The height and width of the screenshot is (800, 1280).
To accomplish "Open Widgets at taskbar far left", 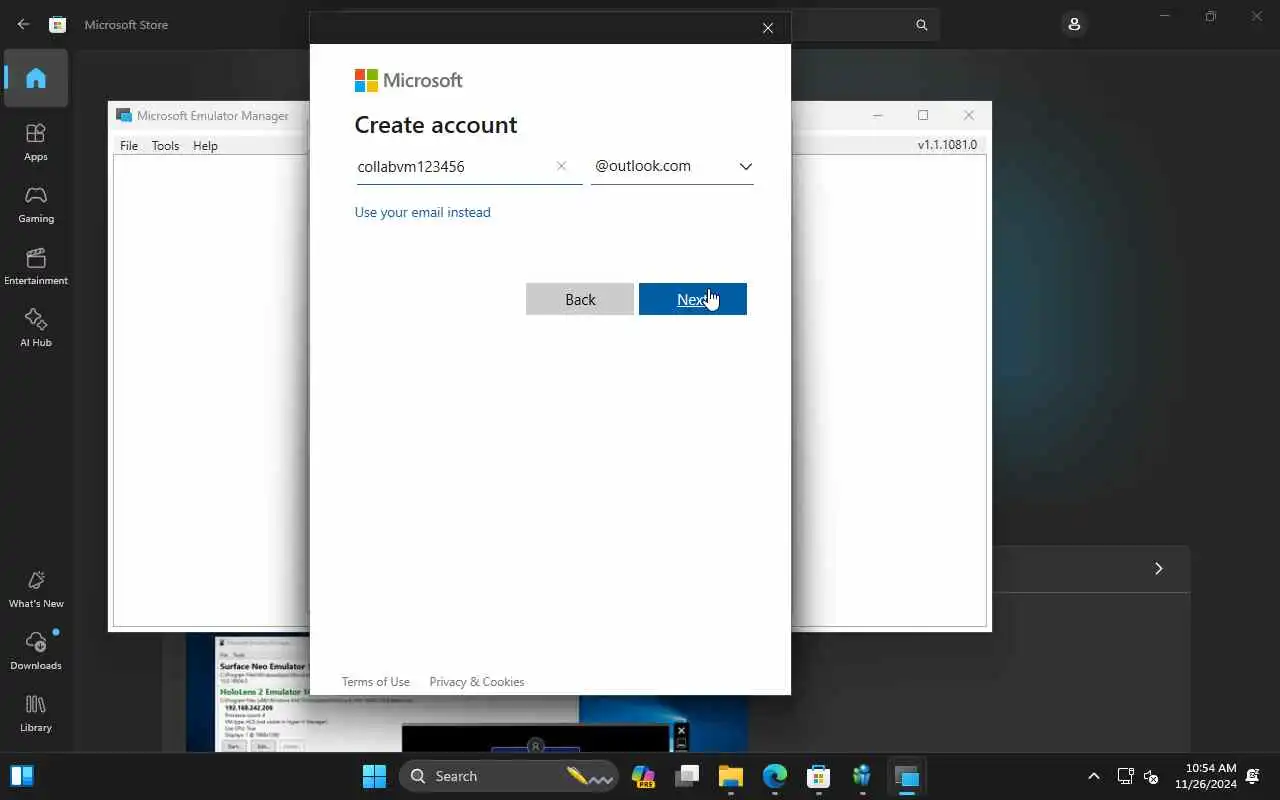I will [22, 776].
